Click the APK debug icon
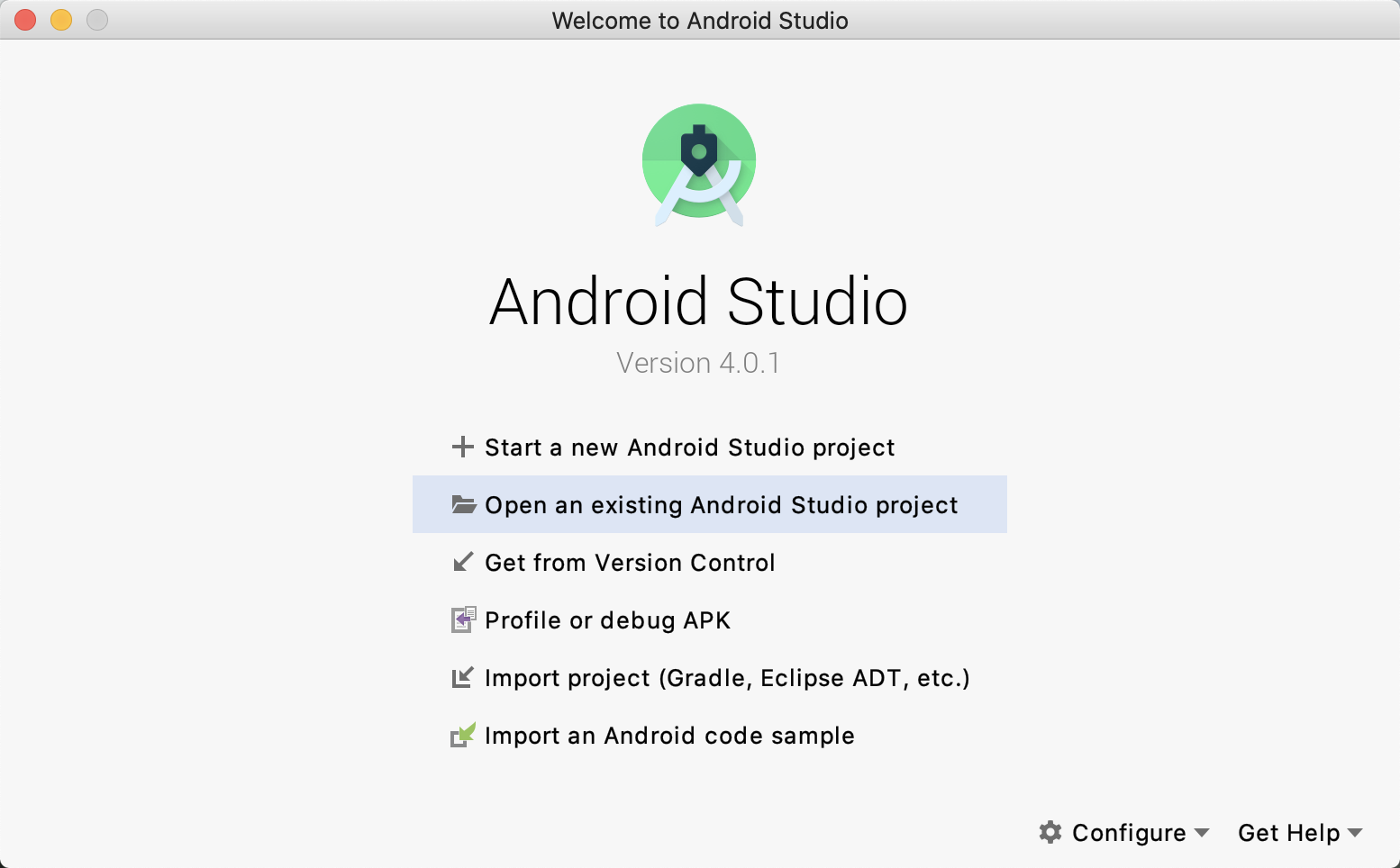This screenshot has width=1400, height=868. coord(462,619)
